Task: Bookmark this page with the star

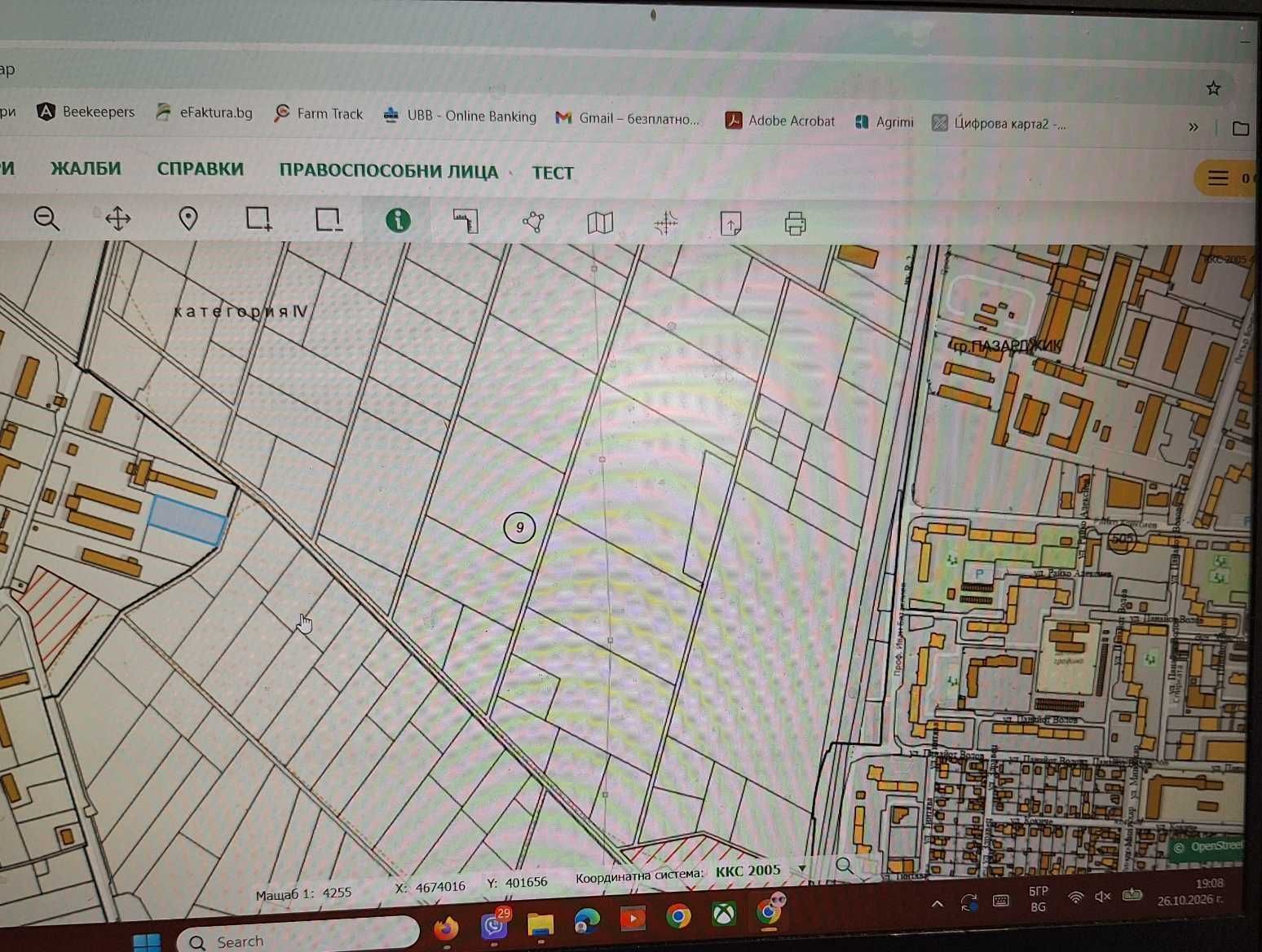Action: (x=1213, y=88)
